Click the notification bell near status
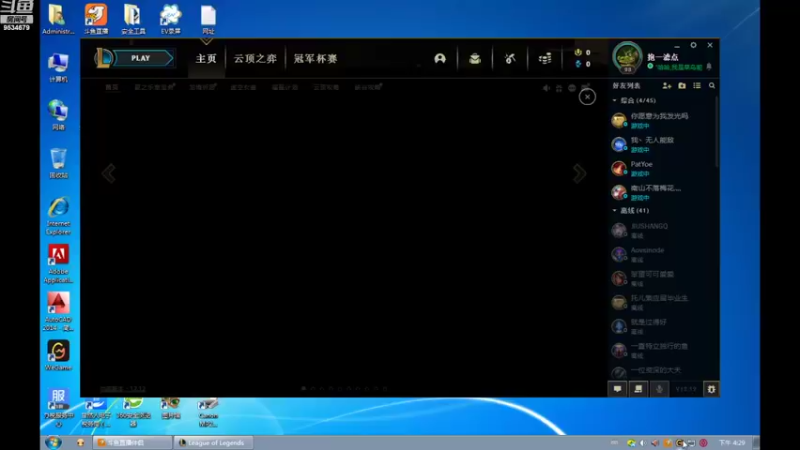 coord(709,67)
